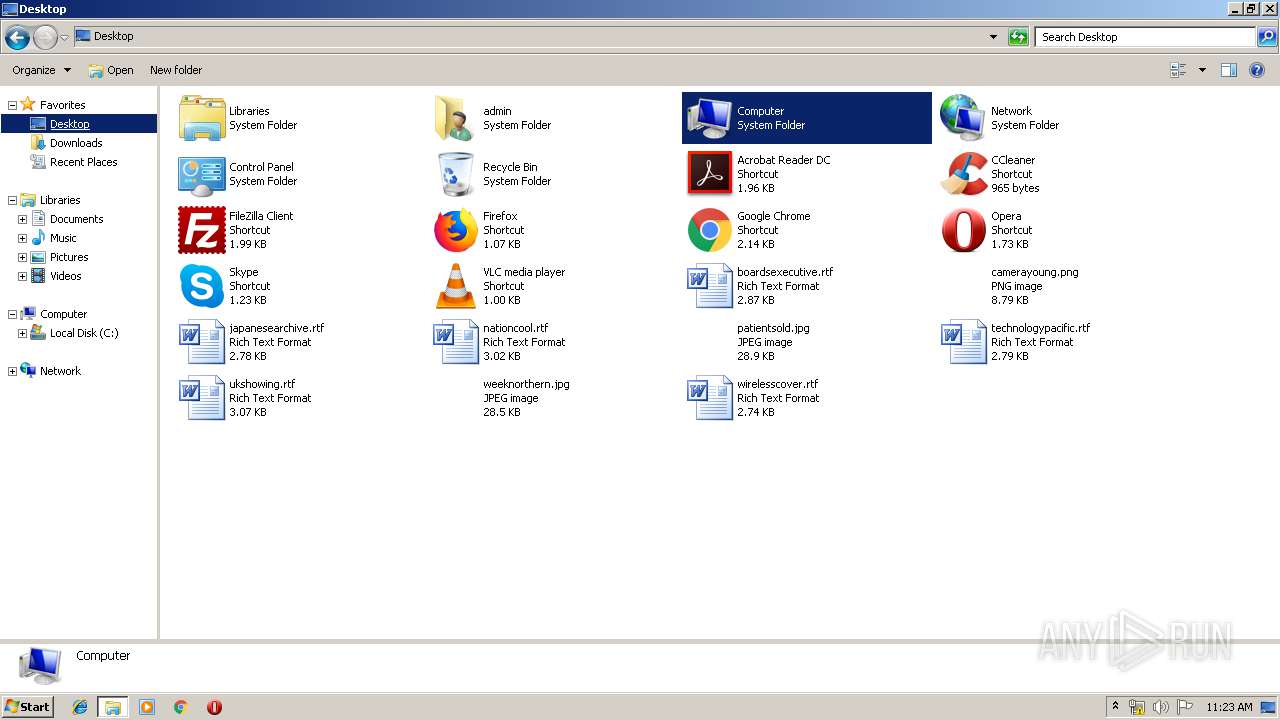Select the CCleaner shortcut icon
The width and height of the screenshot is (1280, 720).
pos(964,174)
